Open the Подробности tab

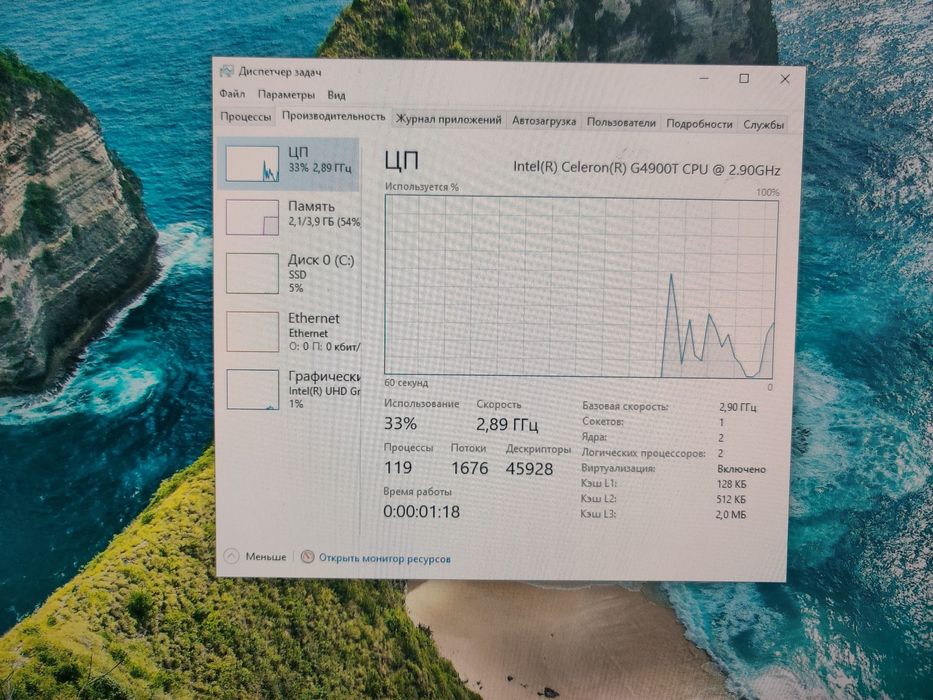pyautogui.click(x=699, y=124)
